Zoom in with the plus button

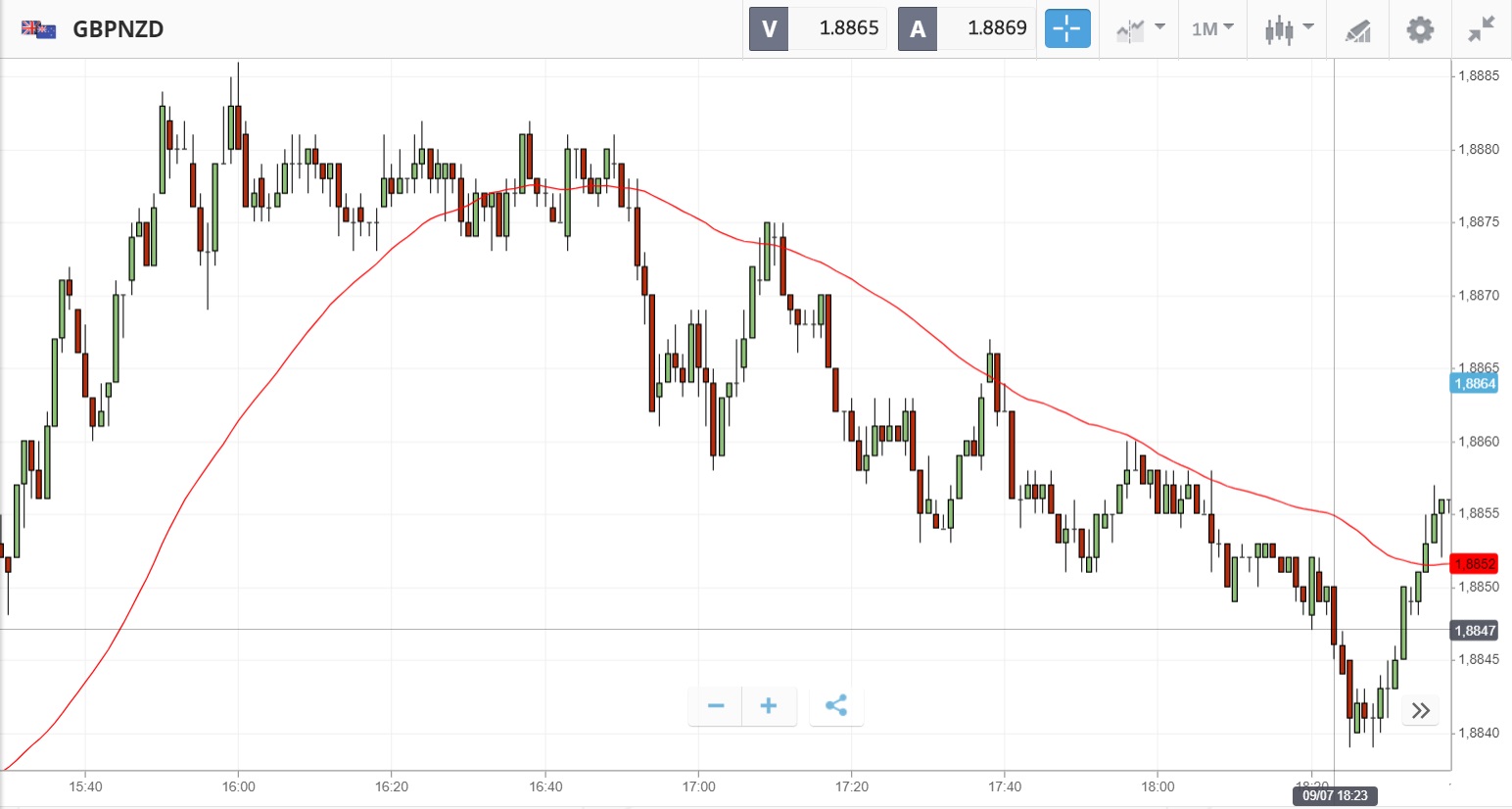tap(769, 705)
